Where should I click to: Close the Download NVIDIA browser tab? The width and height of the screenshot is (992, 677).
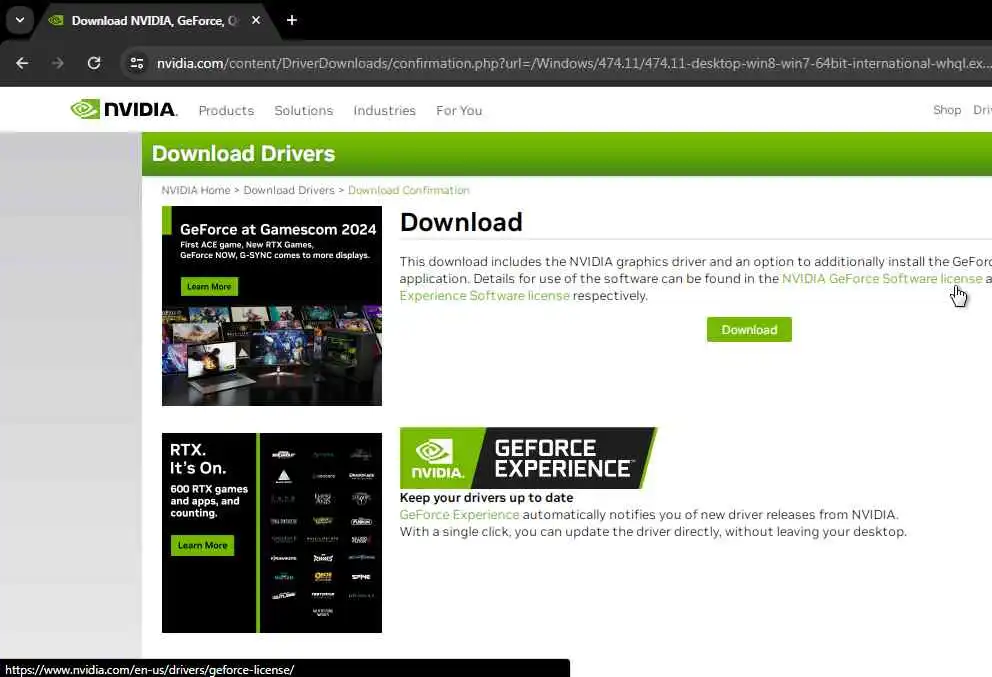pyautogui.click(x=256, y=20)
